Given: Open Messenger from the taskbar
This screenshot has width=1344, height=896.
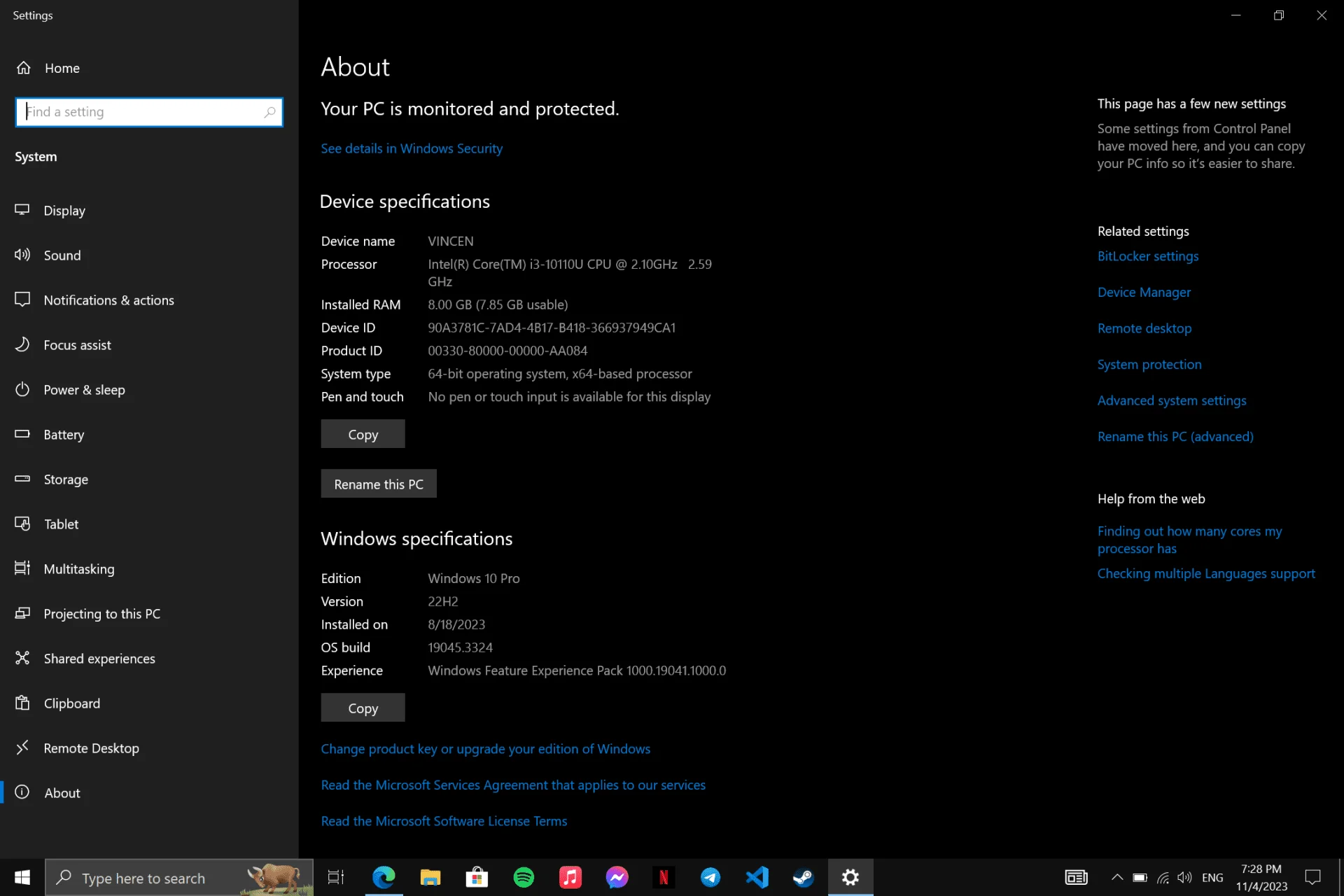Looking at the screenshot, I should (617, 877).
